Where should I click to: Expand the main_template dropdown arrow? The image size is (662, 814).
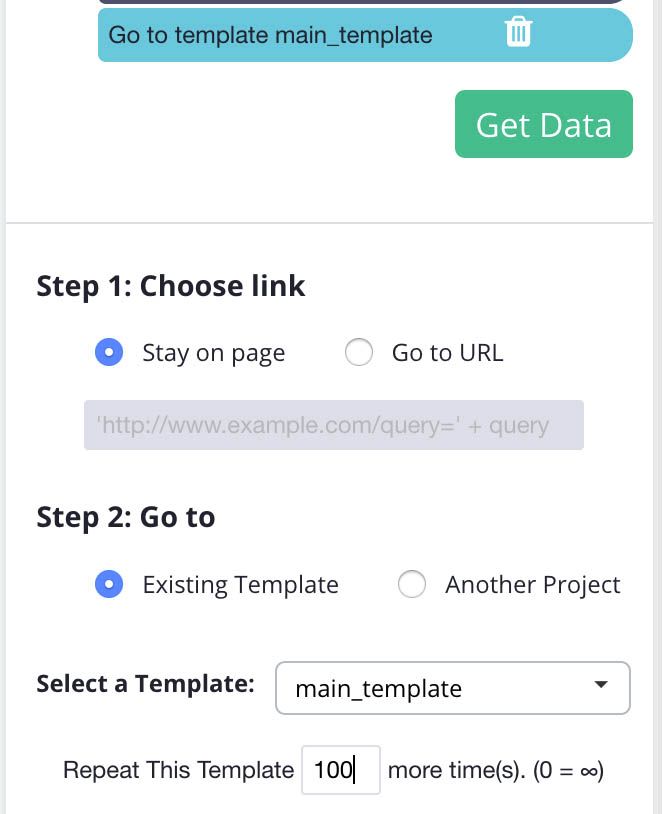[601, 685]
